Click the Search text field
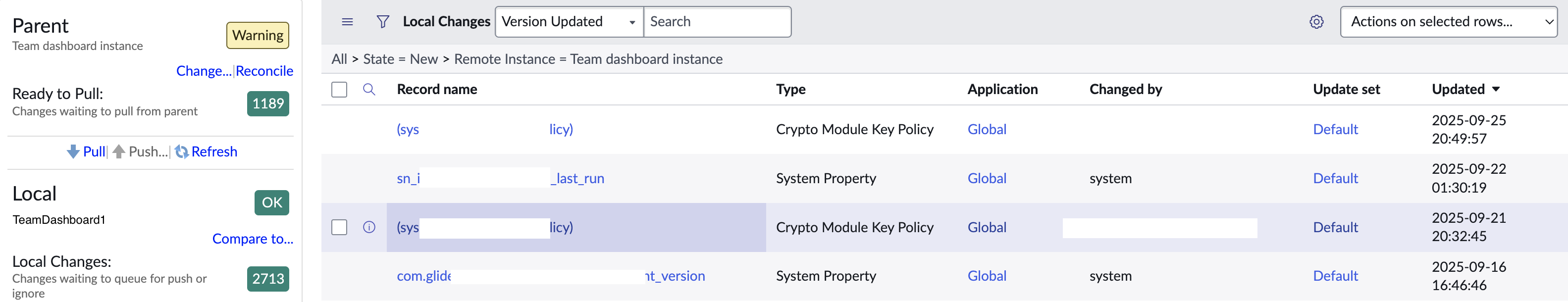 tap(717, 22)
